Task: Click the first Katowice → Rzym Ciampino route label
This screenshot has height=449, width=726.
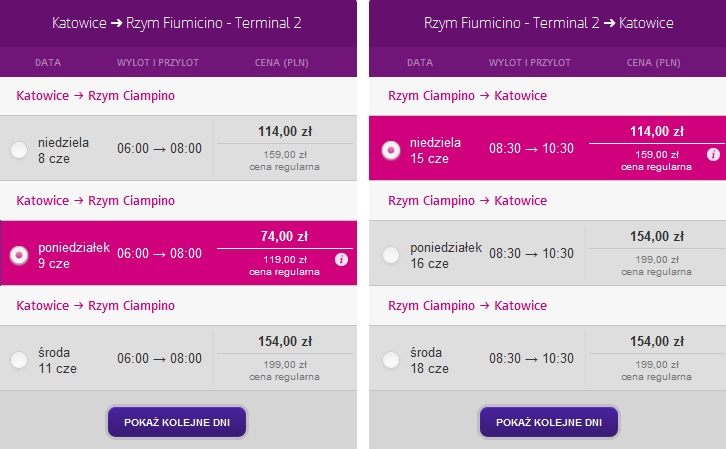Action: click(x=95, y=96)
